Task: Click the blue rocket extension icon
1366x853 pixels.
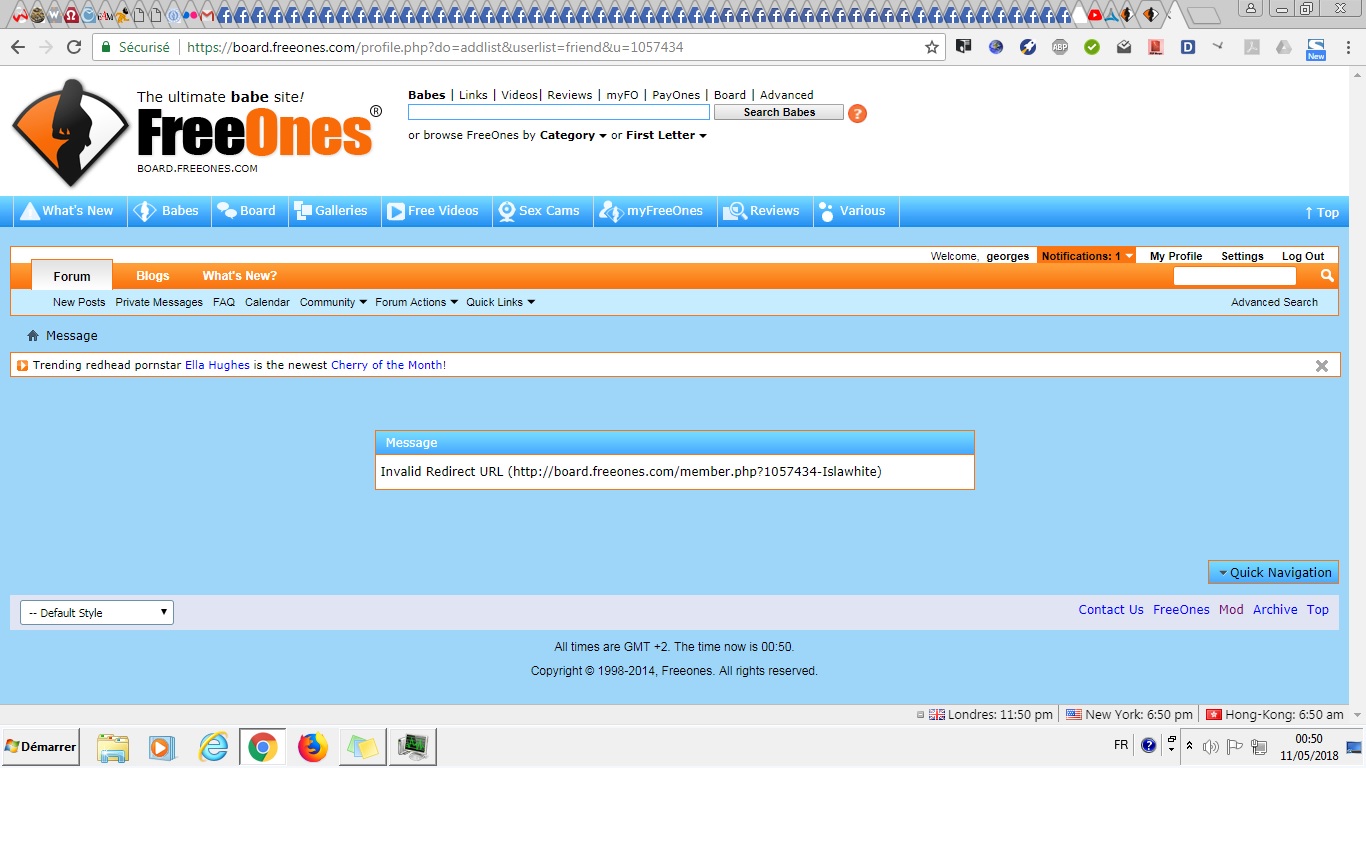Action: tap(1028, 47)
